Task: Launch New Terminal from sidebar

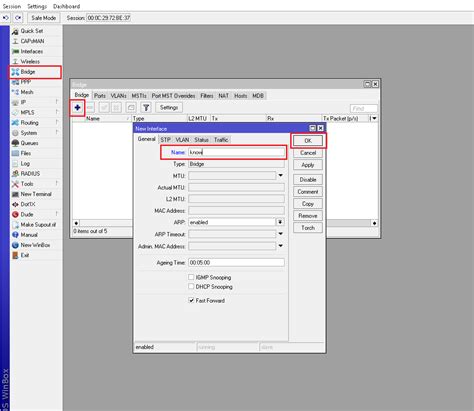Action: (35, 194)
